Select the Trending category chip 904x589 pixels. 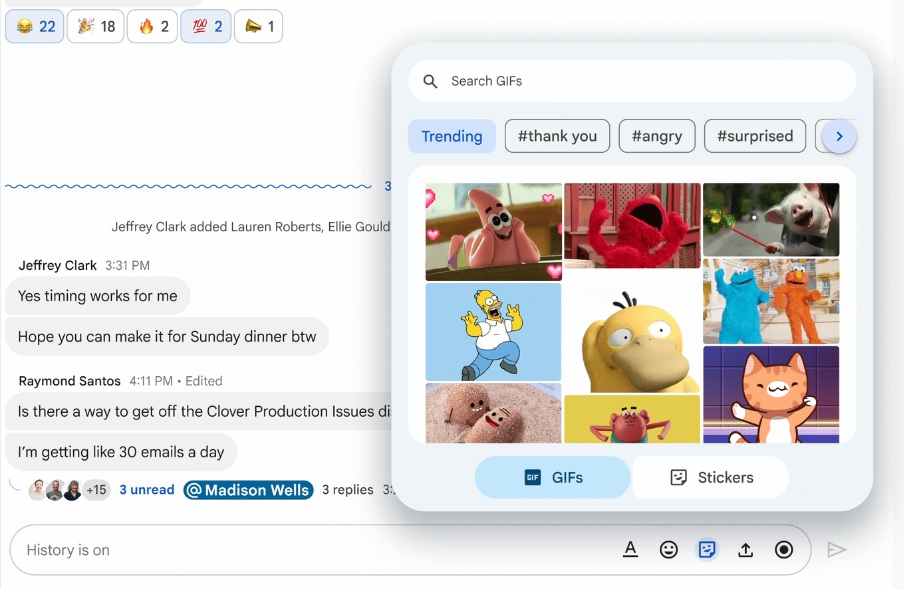452,136
